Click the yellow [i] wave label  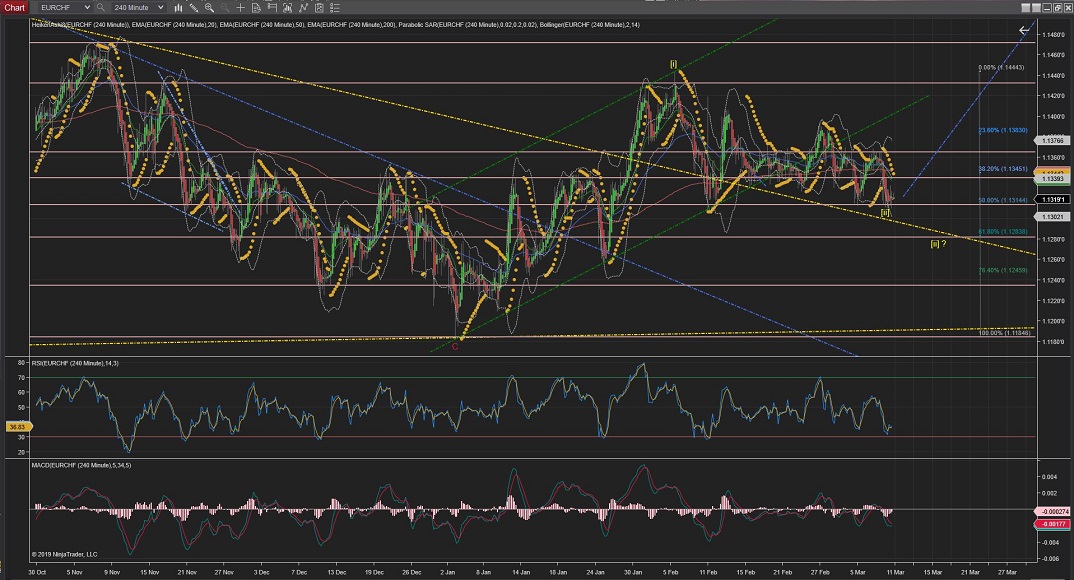(x=673, y=64)
